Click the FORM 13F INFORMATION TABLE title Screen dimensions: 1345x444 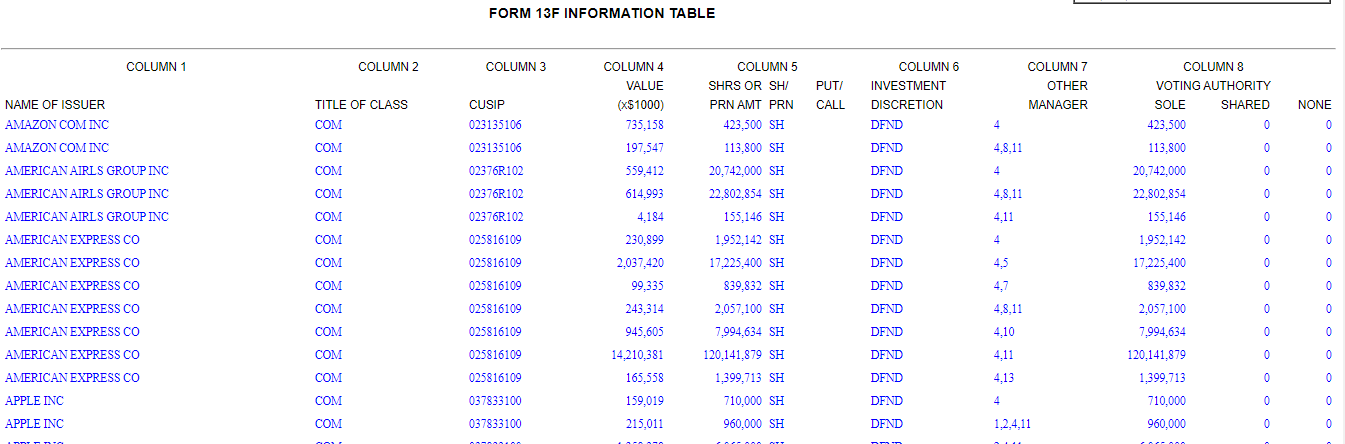(602, 13)
